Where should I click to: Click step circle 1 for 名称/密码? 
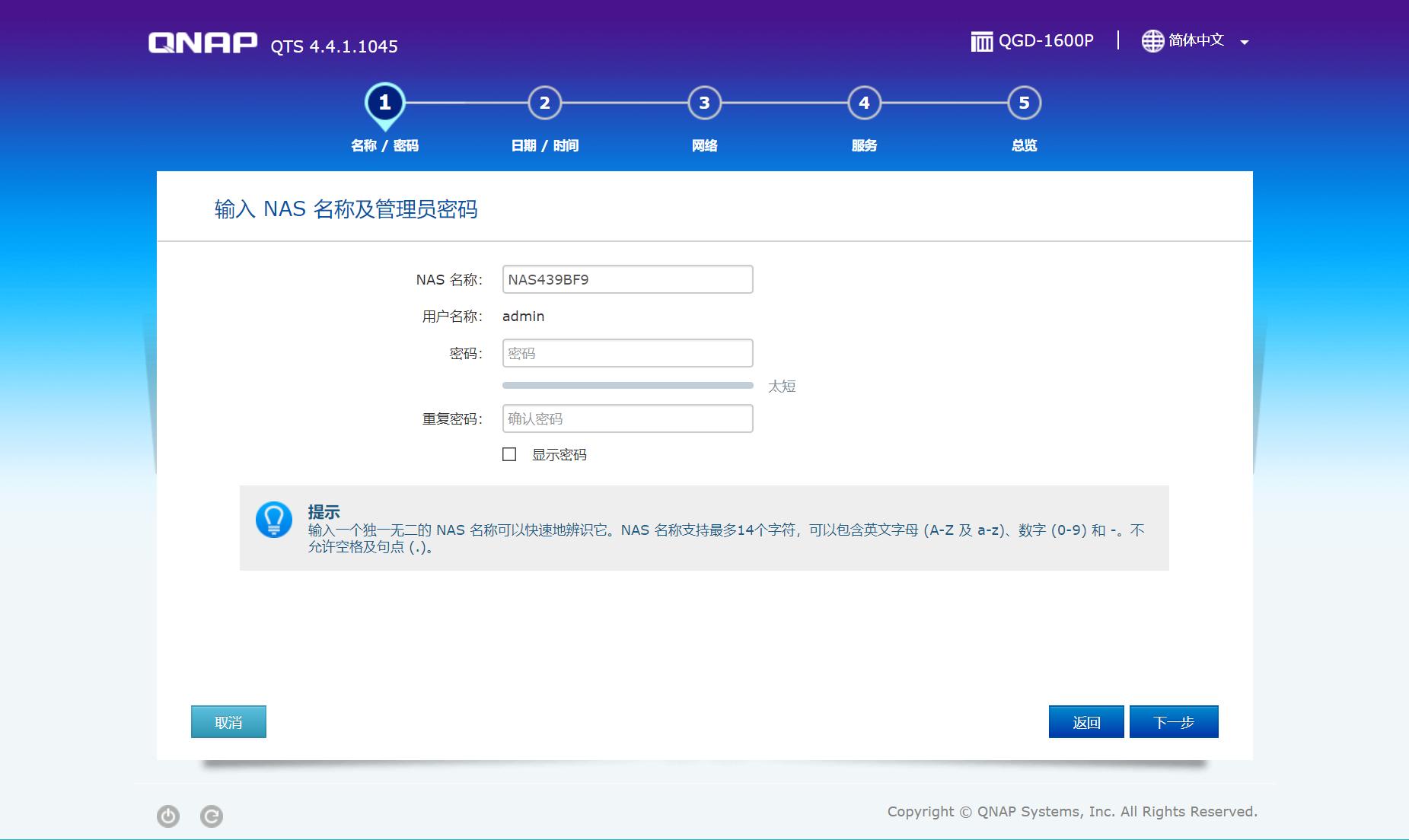tap(385, 101)
